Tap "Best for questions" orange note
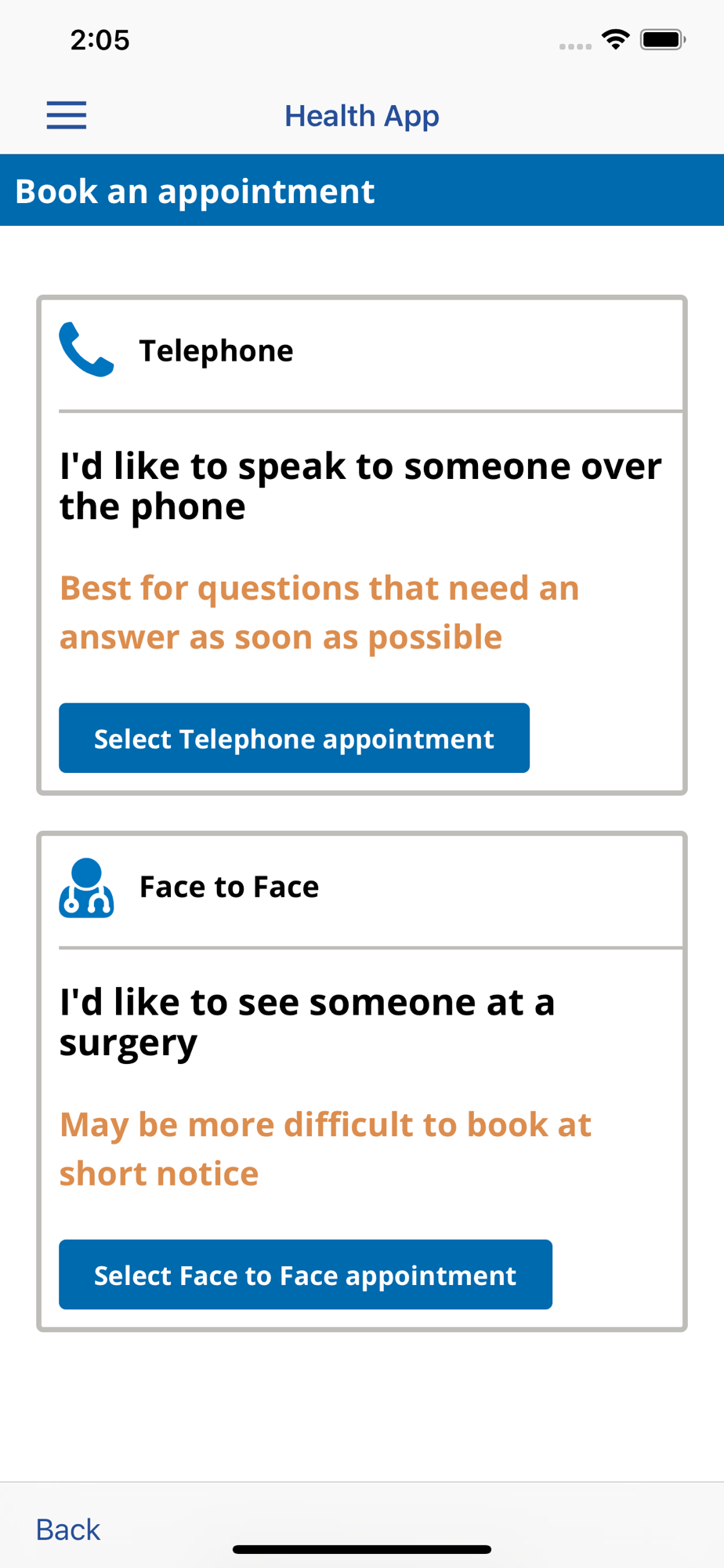 (x=320, y=612)
